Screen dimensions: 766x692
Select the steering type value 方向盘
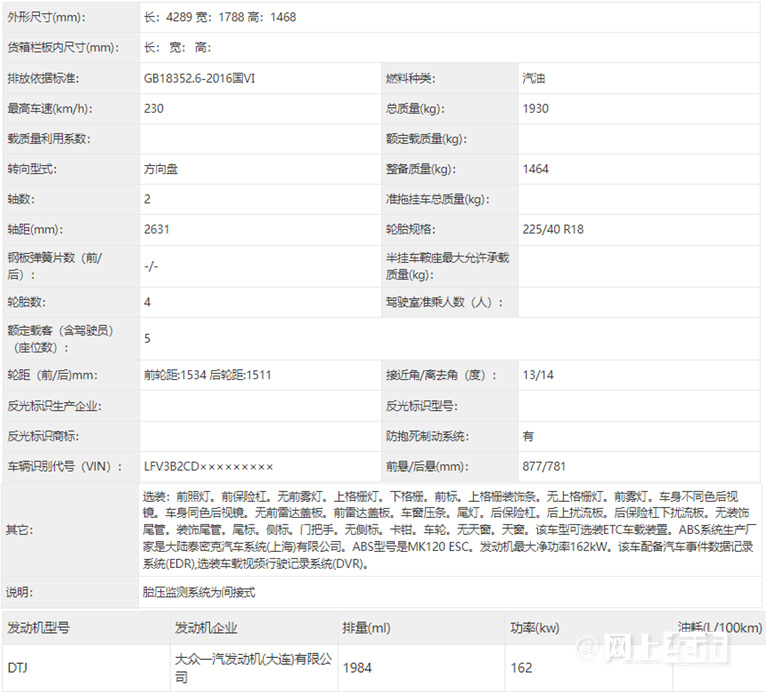[x=161, y=169]
